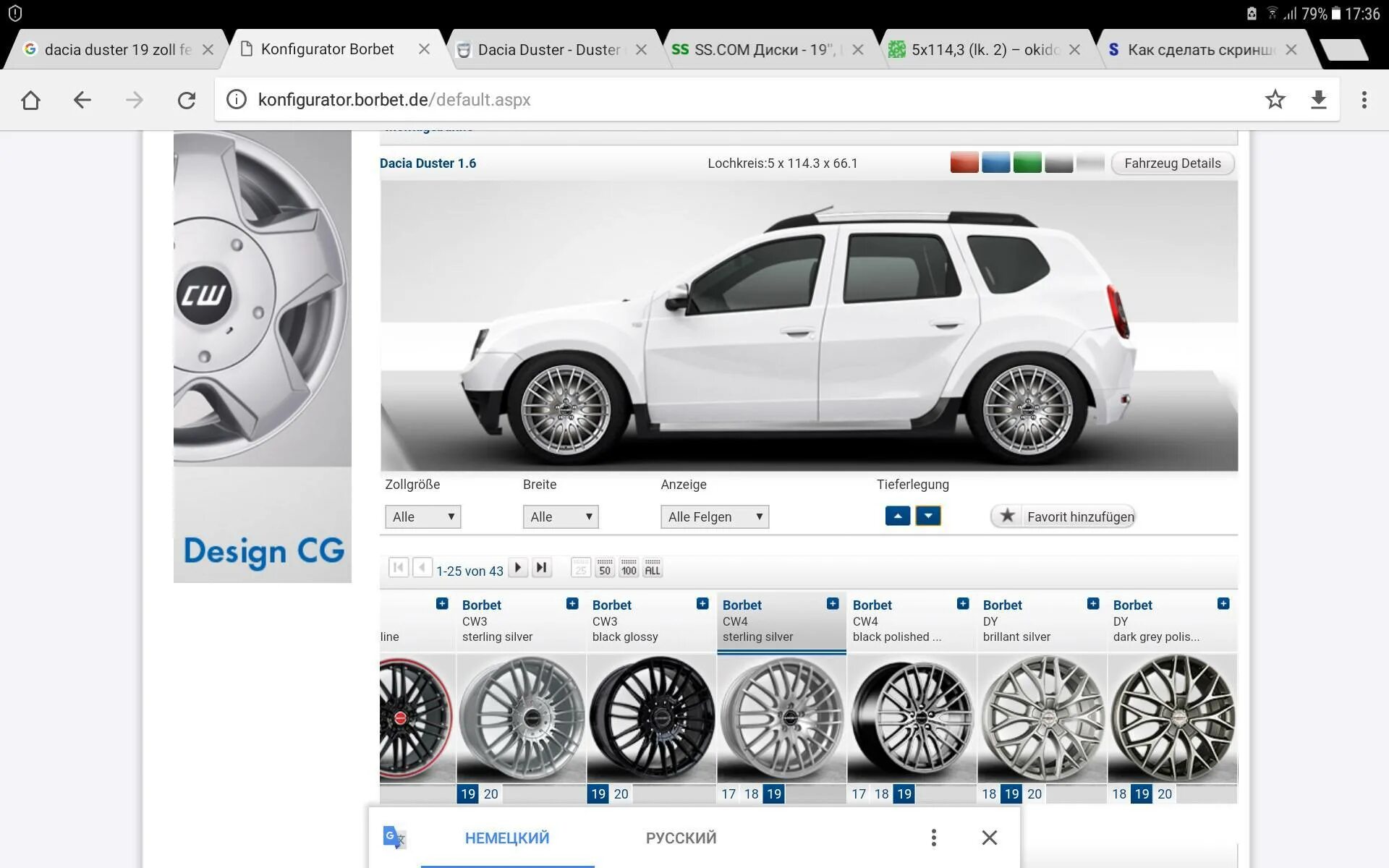Open the Zollgröße dropdown
Image resolution: width=1389 pixels, height=868 pixels.
coord(422,516)
